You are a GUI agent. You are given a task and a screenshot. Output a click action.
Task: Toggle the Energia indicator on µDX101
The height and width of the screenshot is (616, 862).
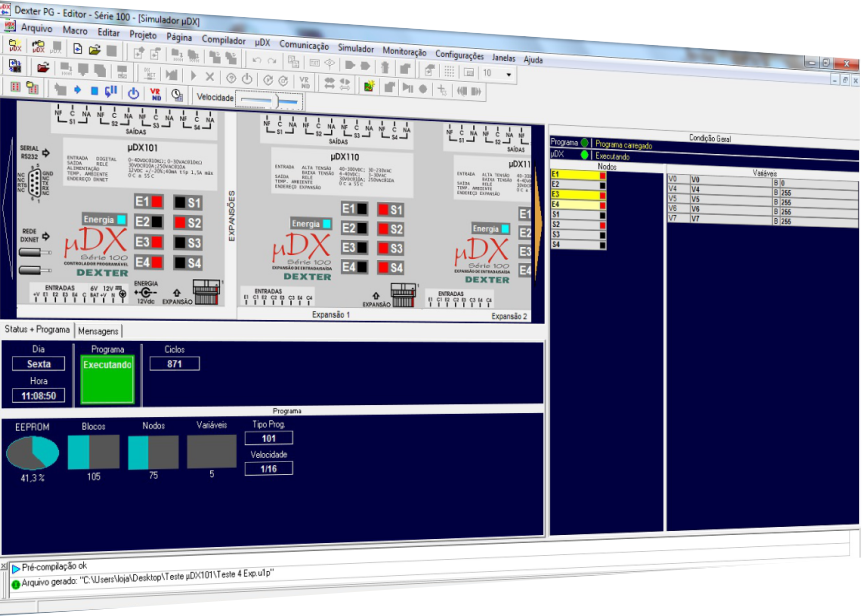pyautogui.click(x=104, y=219)
